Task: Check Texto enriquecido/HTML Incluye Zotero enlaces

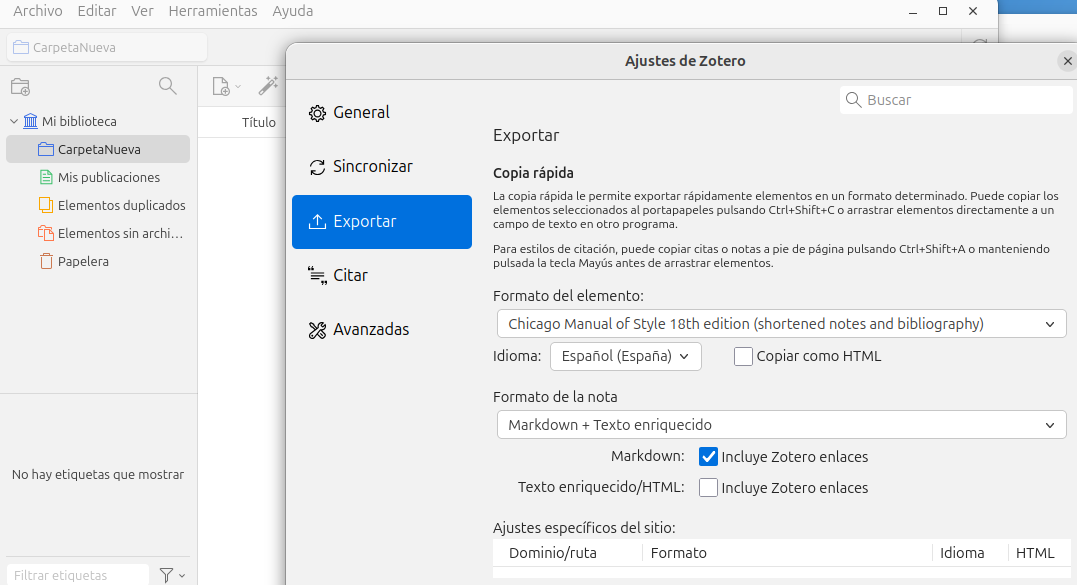Action: click(x=708, y=488)
